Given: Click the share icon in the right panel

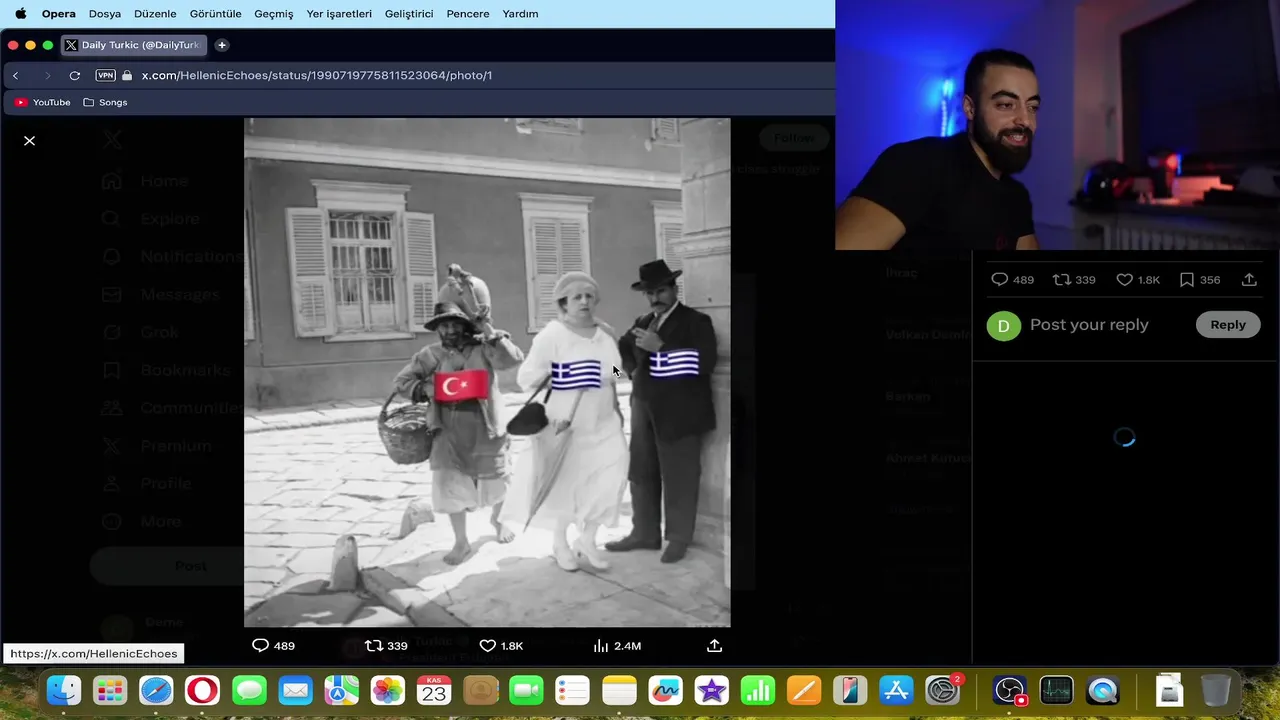Looking at the screenshot, I should 1249,280.
